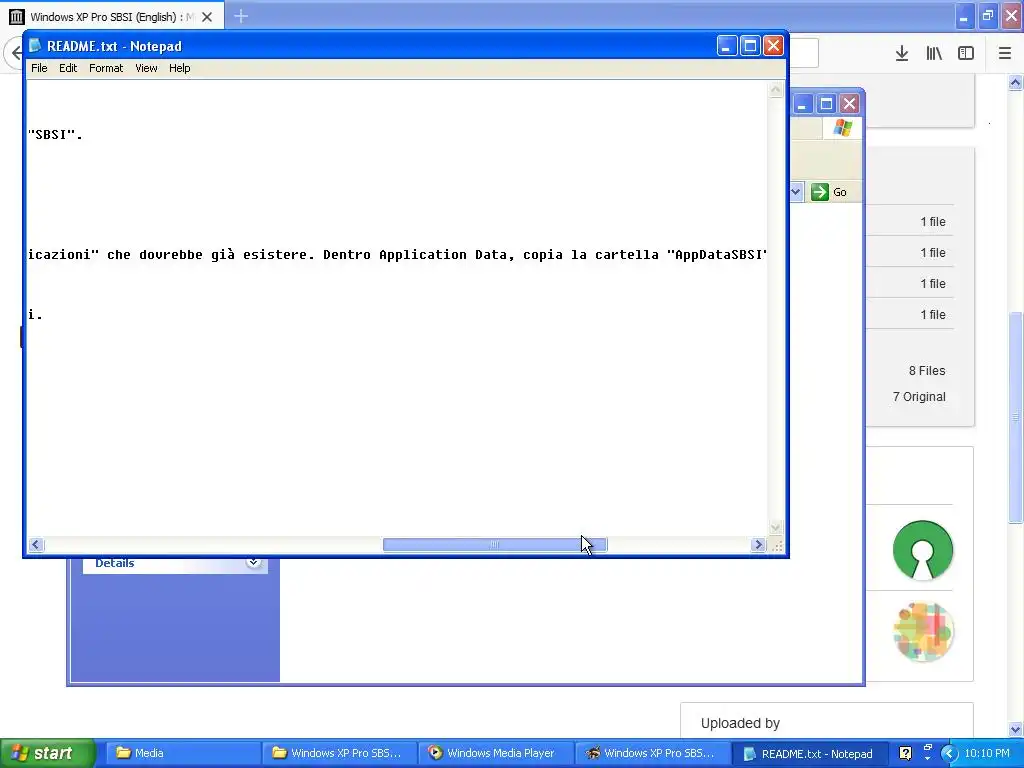Viewport: 1024px width, 768px height.
Task: Open the Help menu in Notepad
Action: click(x=180, y=68)
